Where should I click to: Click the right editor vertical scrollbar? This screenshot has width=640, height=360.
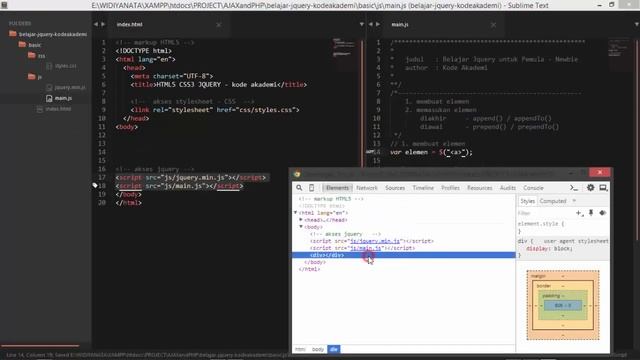[x=637, y=139]
